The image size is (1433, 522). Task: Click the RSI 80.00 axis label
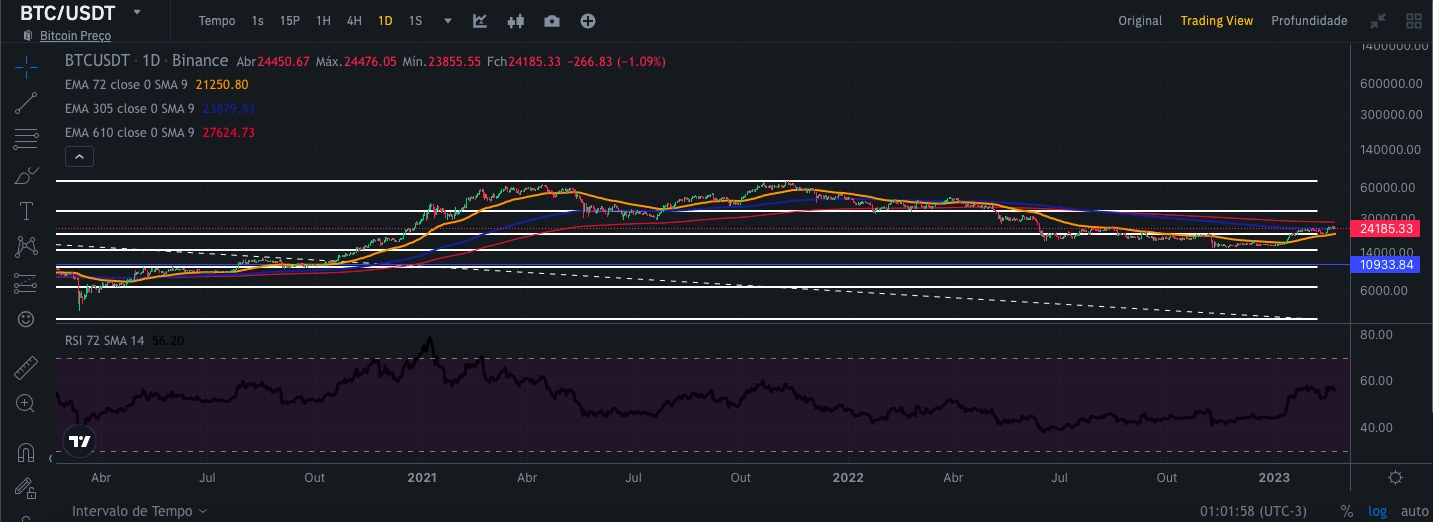(1378, 335)
